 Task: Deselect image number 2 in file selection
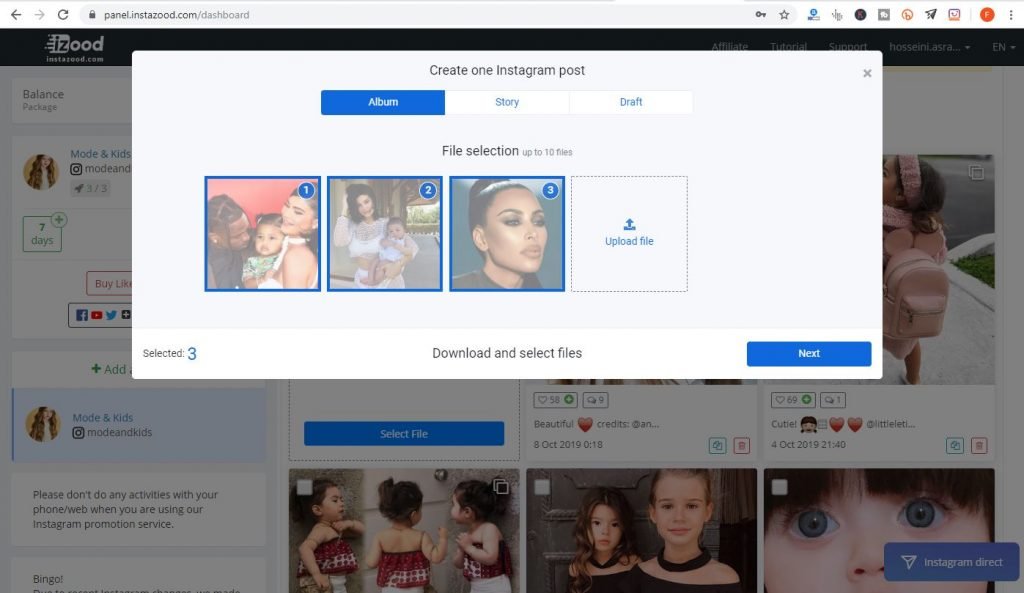click(x=385, y=233)
